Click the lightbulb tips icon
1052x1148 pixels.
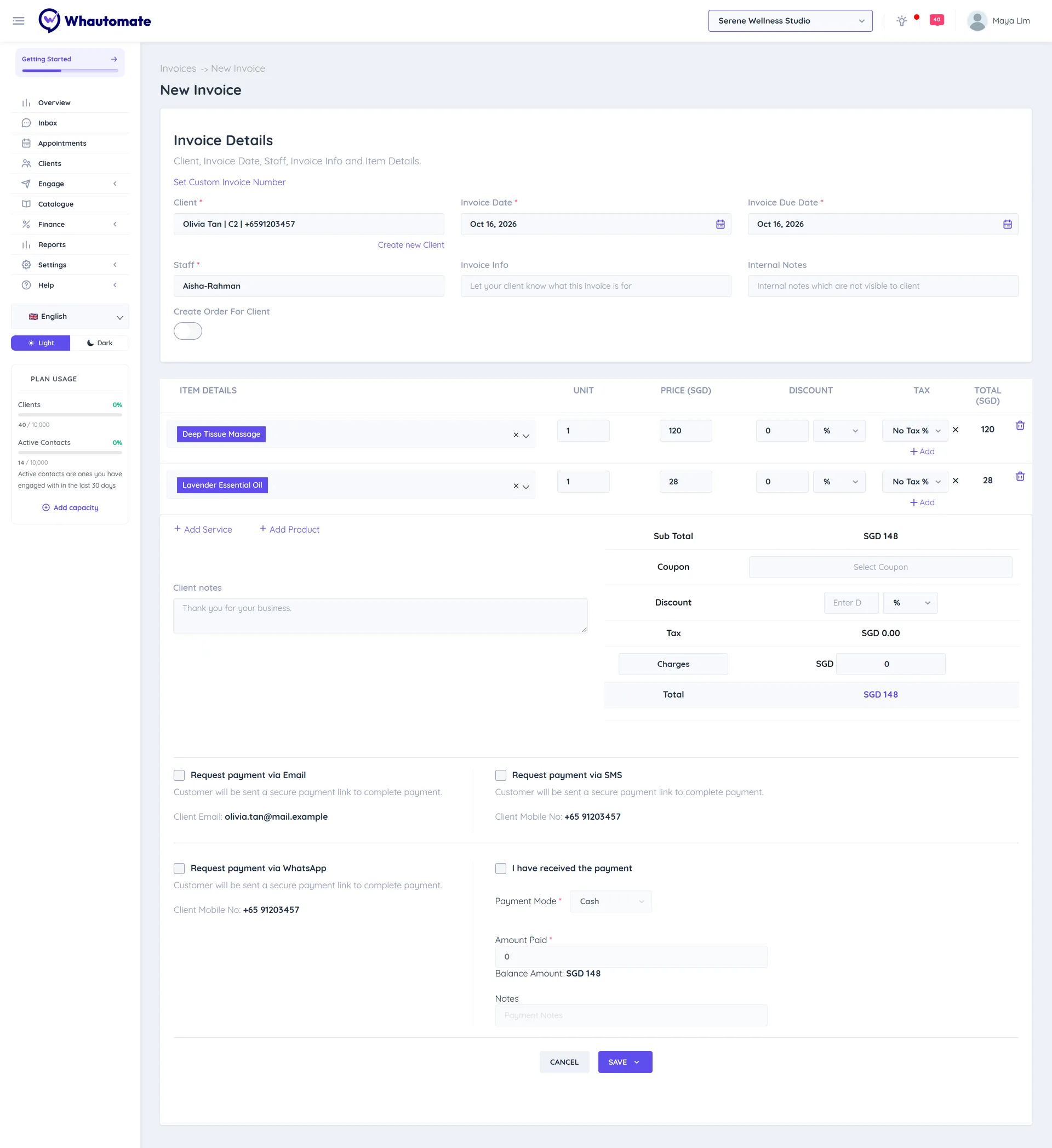coord(901,21)
